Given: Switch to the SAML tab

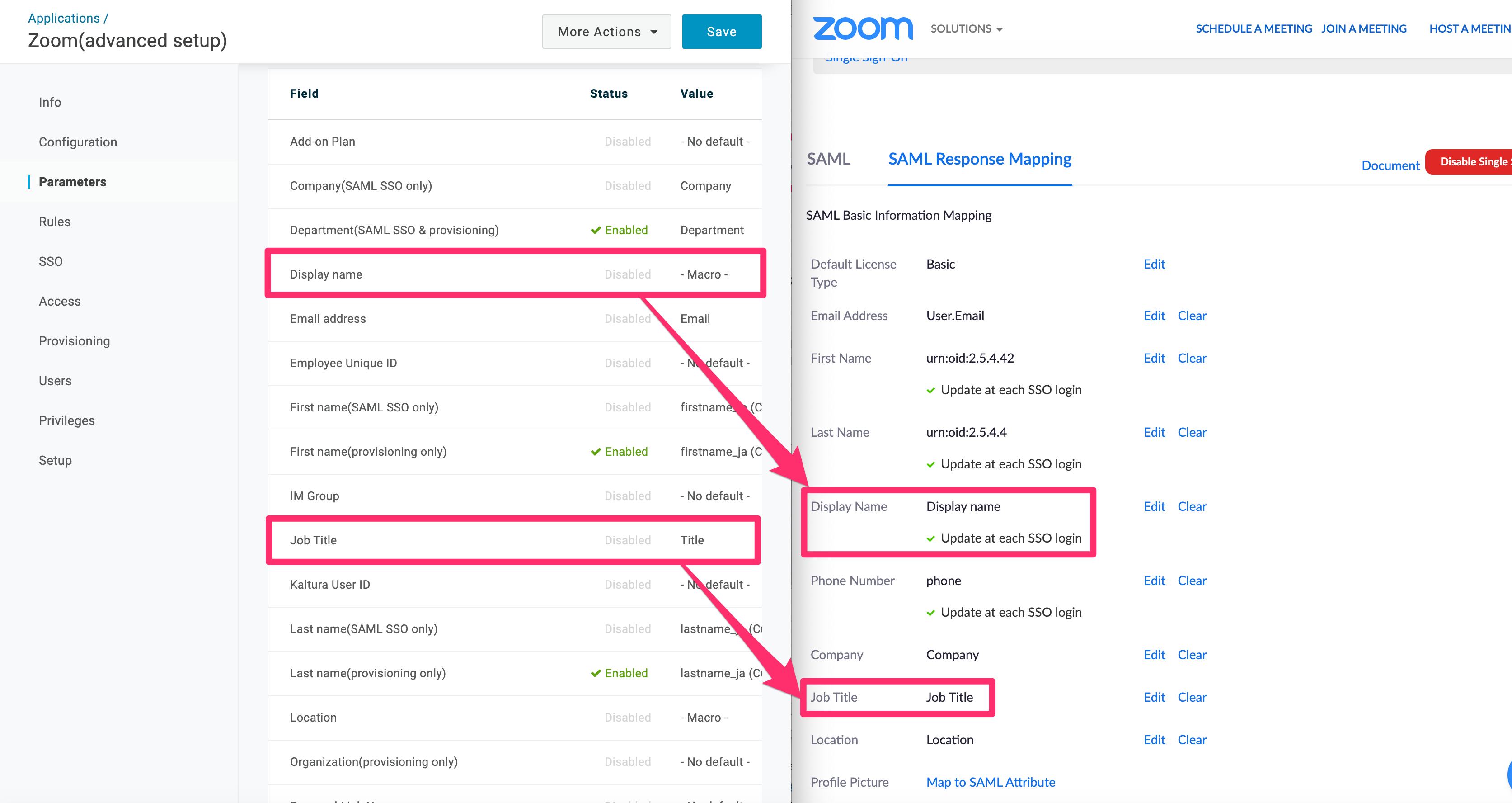Looking at the screenshot, I should click(x=828, y=159).
